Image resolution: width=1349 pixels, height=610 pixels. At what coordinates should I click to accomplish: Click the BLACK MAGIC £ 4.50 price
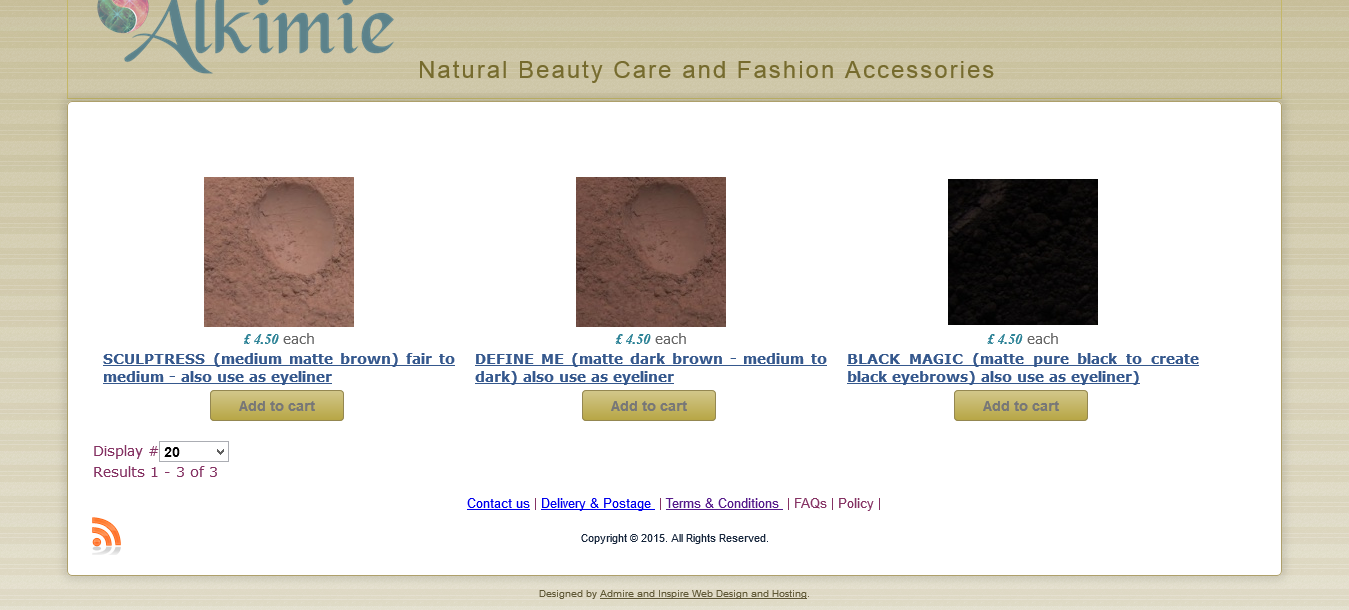click(x=1005, y=339)
